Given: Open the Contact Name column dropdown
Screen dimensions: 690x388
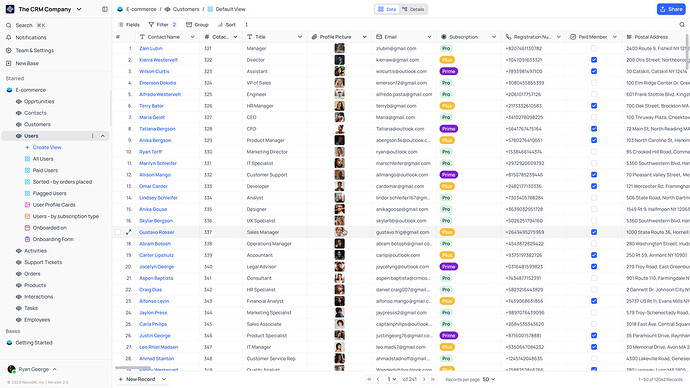Looking at the screenshot, I should tap(192, 37).
